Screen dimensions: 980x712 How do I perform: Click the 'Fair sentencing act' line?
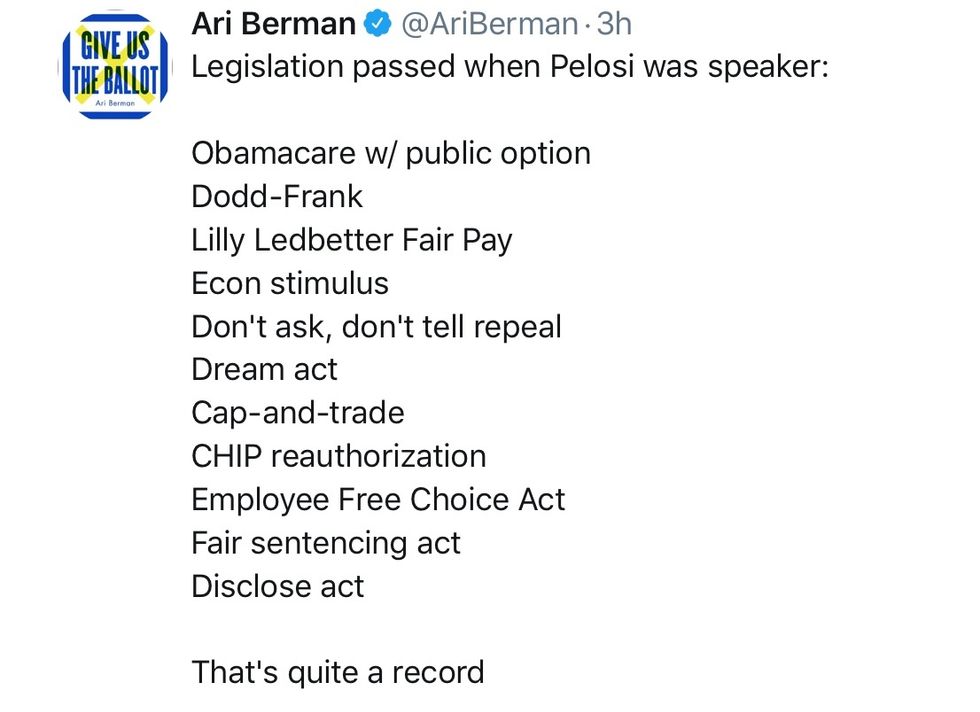click(326, 542)
